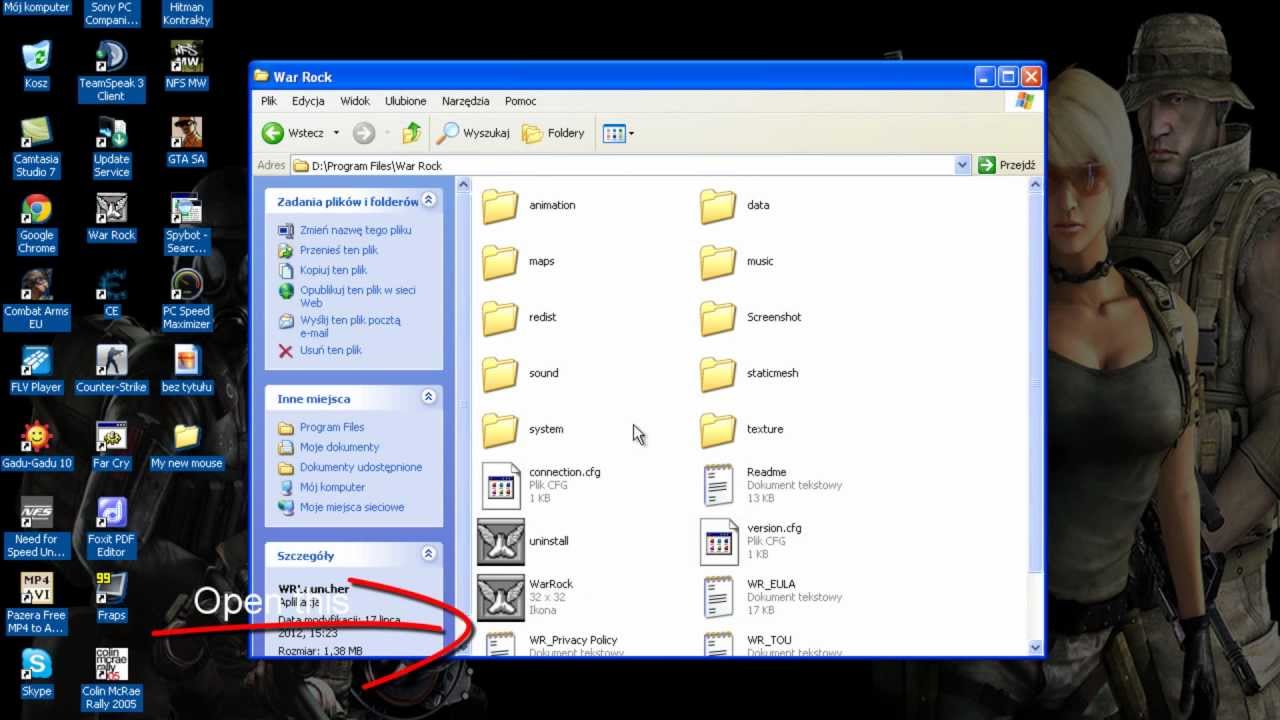Select the music folder
The image size is (1280, 720).
point(736,261)
